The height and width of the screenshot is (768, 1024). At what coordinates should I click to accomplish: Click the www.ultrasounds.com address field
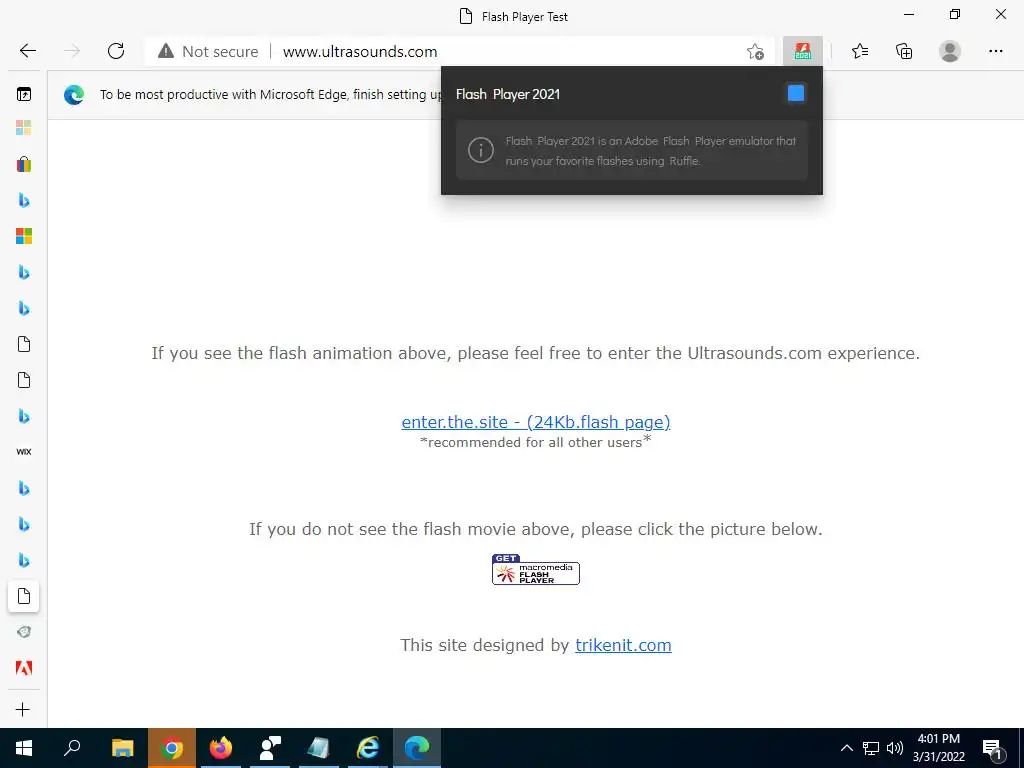360,52
